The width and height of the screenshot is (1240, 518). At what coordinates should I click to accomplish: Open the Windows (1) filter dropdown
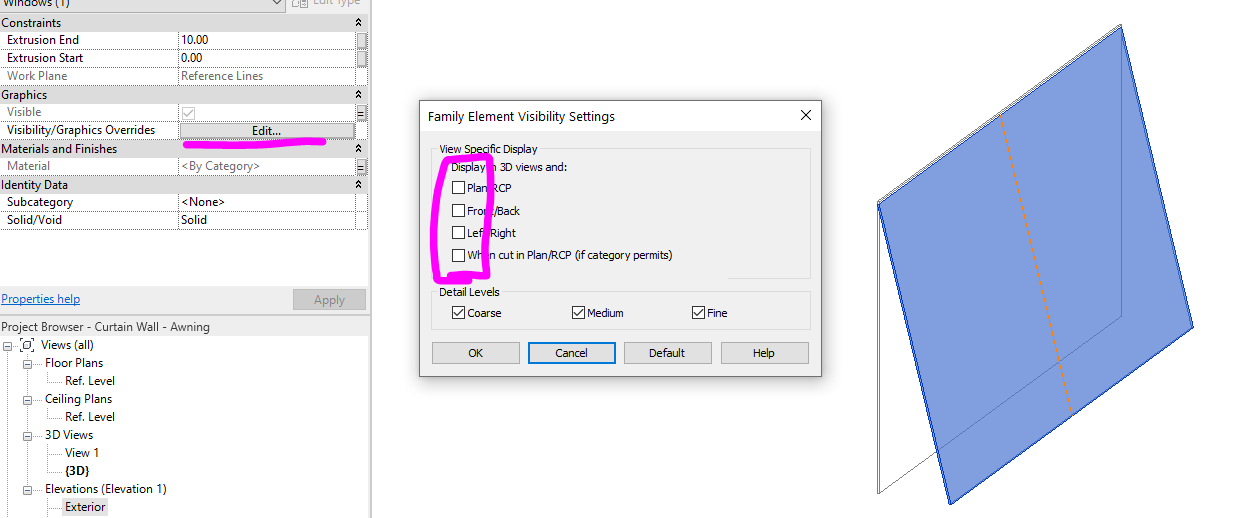[x=277, y=4]
